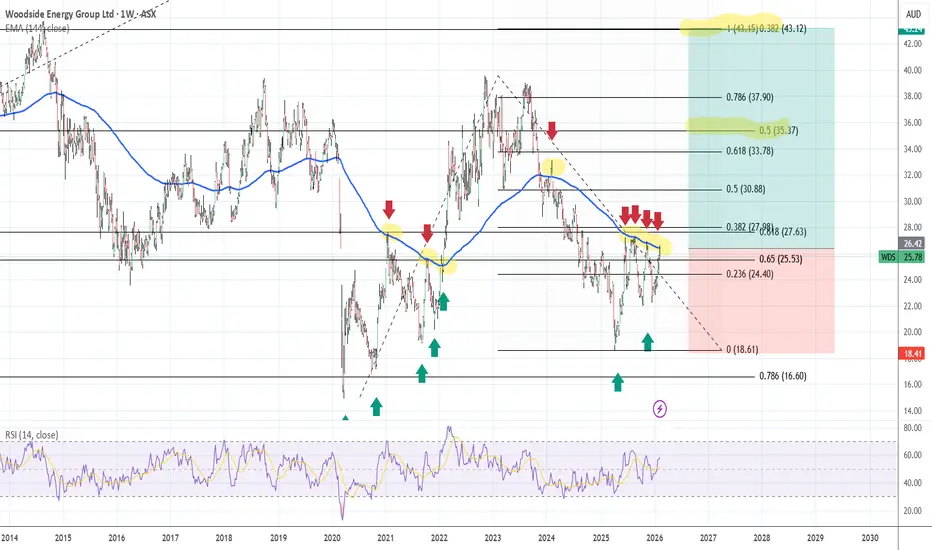Click 80.00 on the RSI axis
The width and height of the screenshot is (932, 550).
(x=913, y=428)
